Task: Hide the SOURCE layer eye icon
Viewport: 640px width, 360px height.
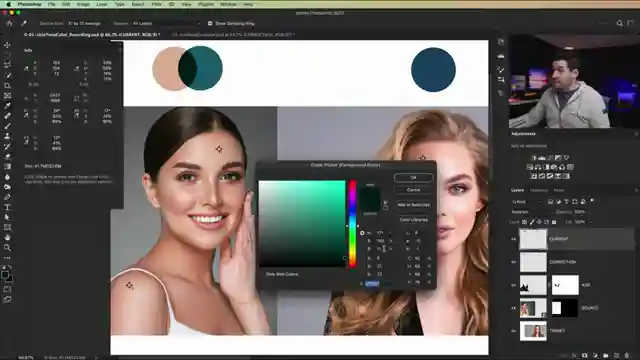Action: (x=513, y=308)
